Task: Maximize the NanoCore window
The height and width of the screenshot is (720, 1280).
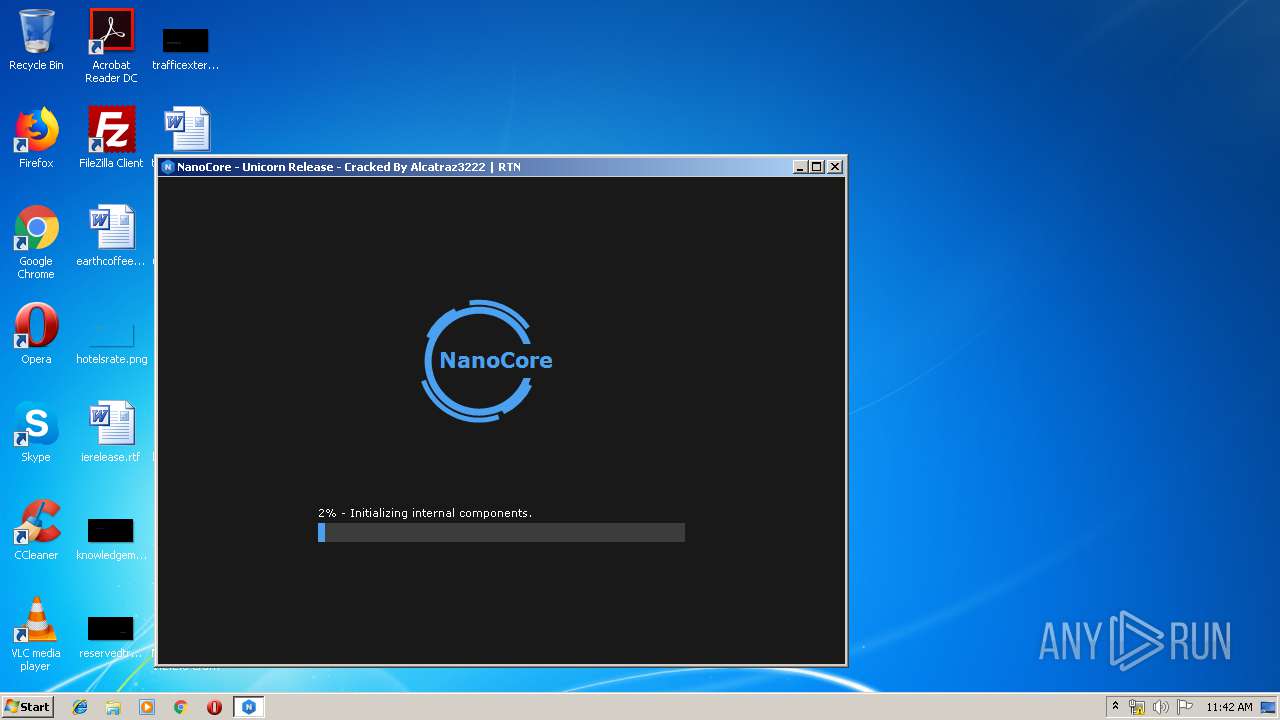Action: [817, 167]
